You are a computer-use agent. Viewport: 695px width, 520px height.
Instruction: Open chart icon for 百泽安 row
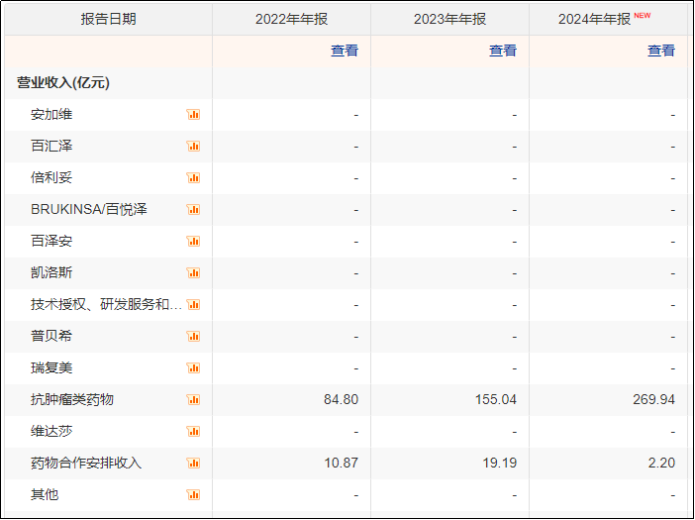[x=193, y=241]
